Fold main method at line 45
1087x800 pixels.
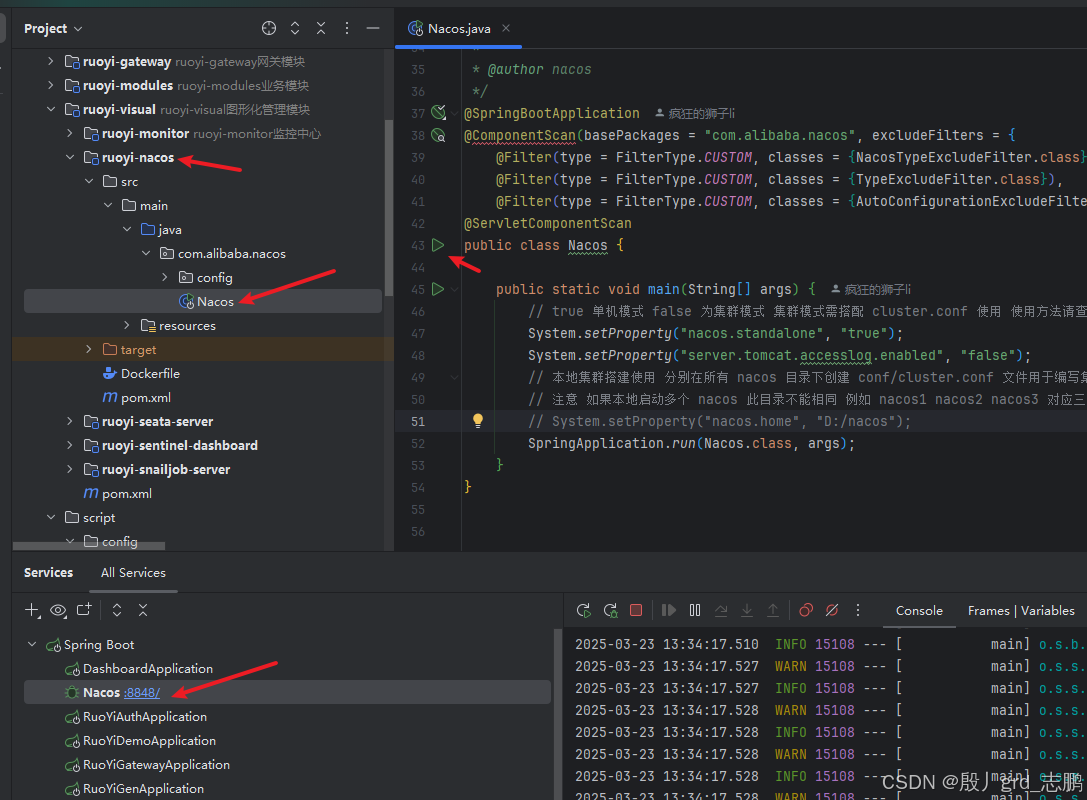coord(454,289)
